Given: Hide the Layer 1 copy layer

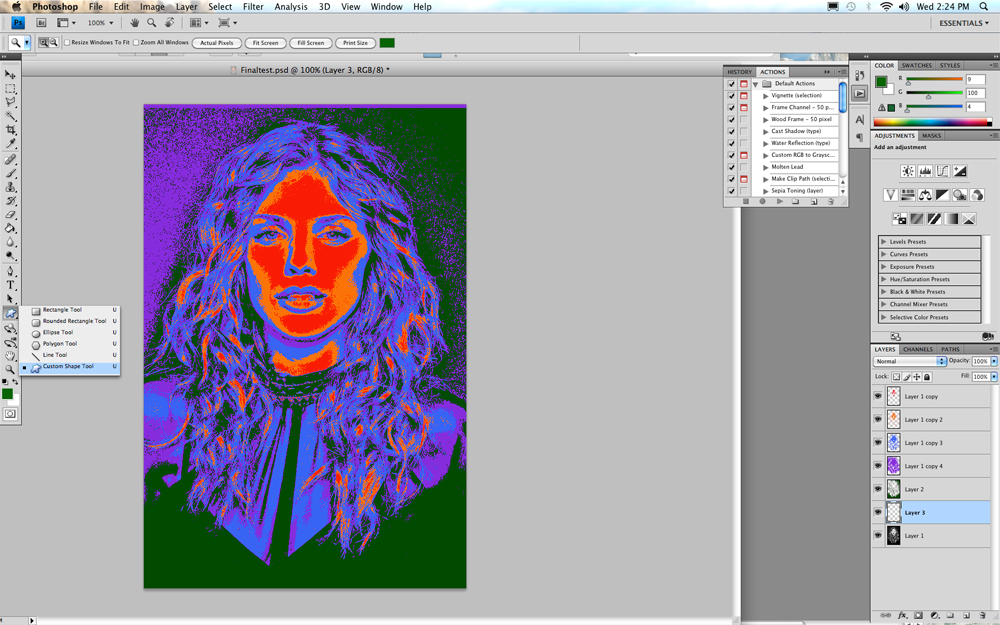Looking at the screenshot, I should click(x=878, y=396).
